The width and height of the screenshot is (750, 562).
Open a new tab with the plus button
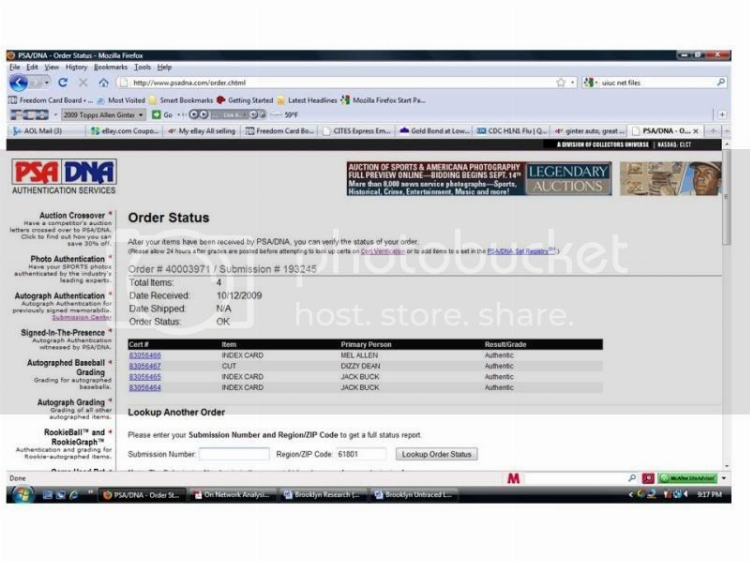[x=713, y=131]
